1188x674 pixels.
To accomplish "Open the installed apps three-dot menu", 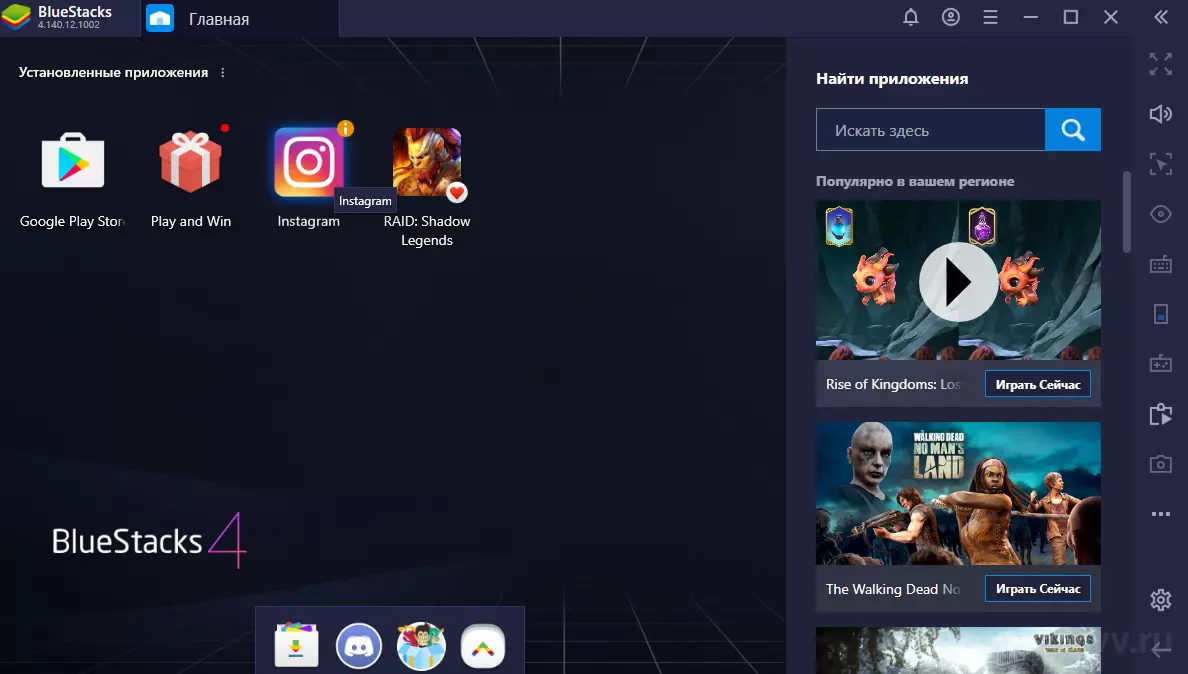I will (x=222, y=73).
